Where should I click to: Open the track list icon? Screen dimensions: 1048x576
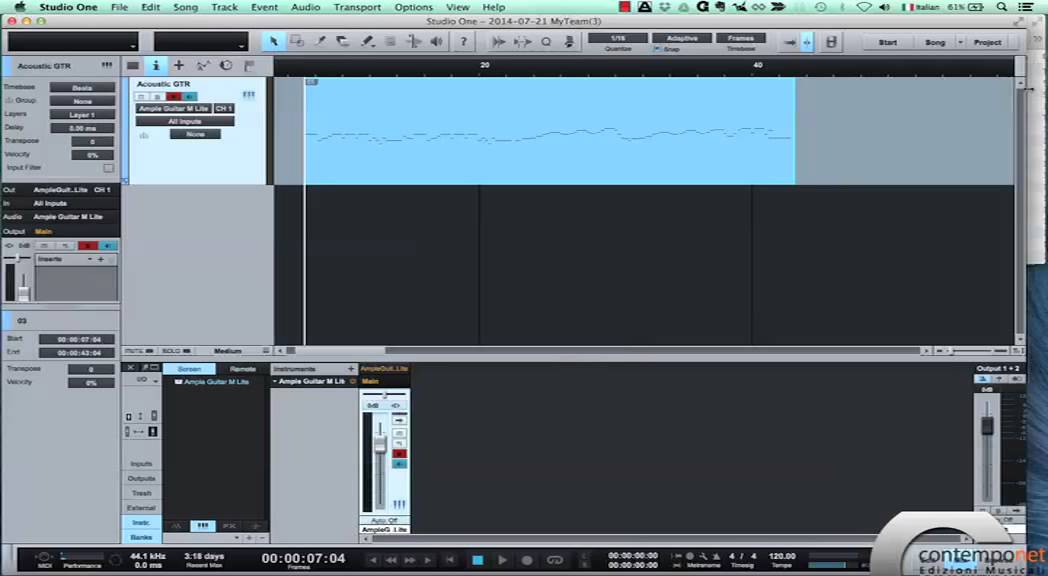[133, 65]
